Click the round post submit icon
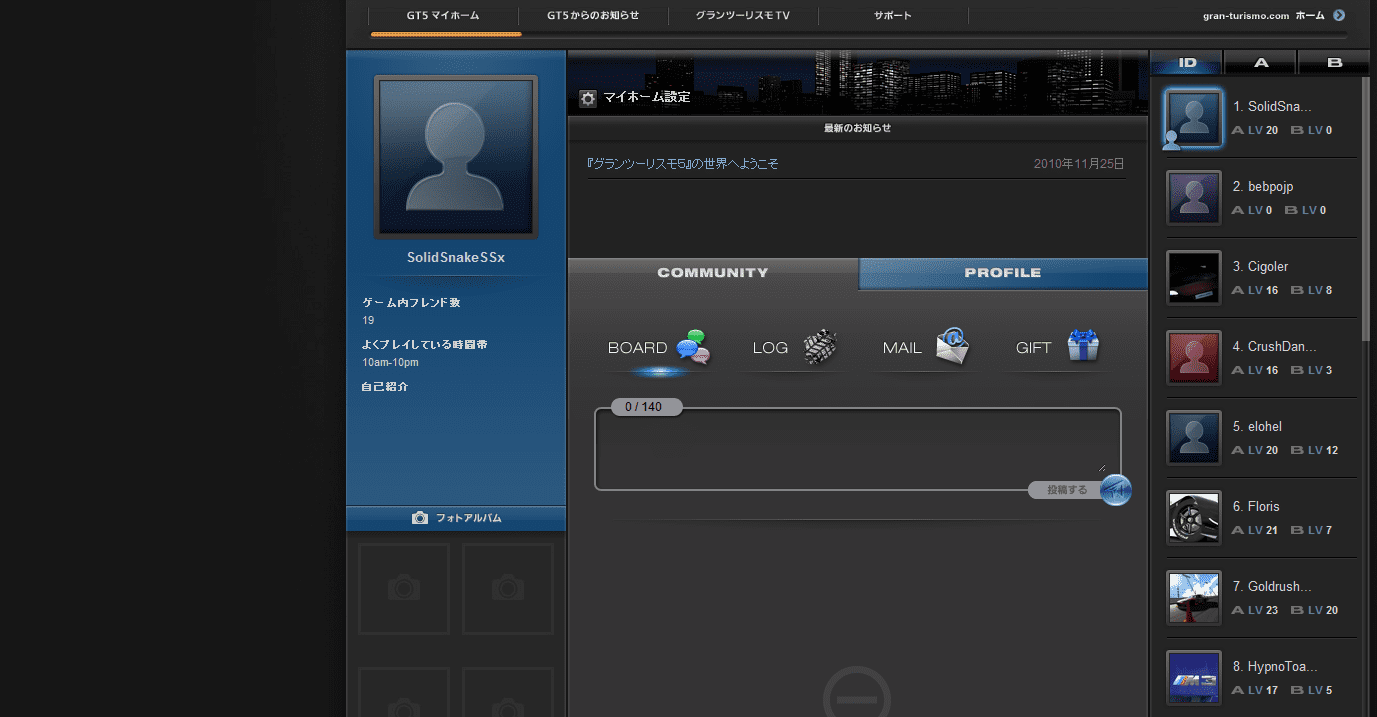The image size is (1377, 717). pos(1115,490)
